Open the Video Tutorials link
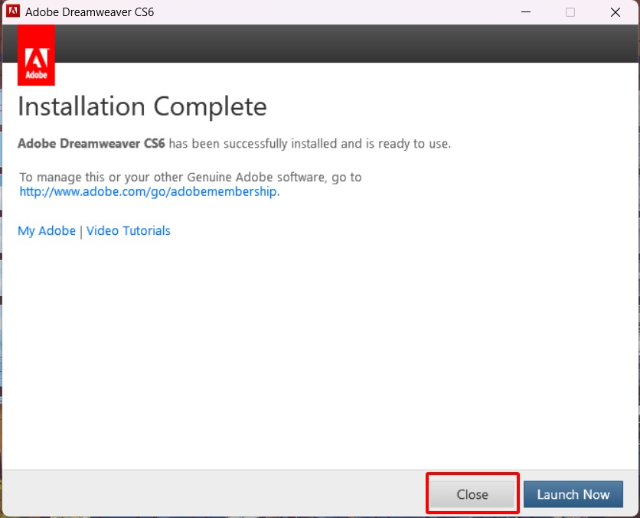 (x=128, y=231)
